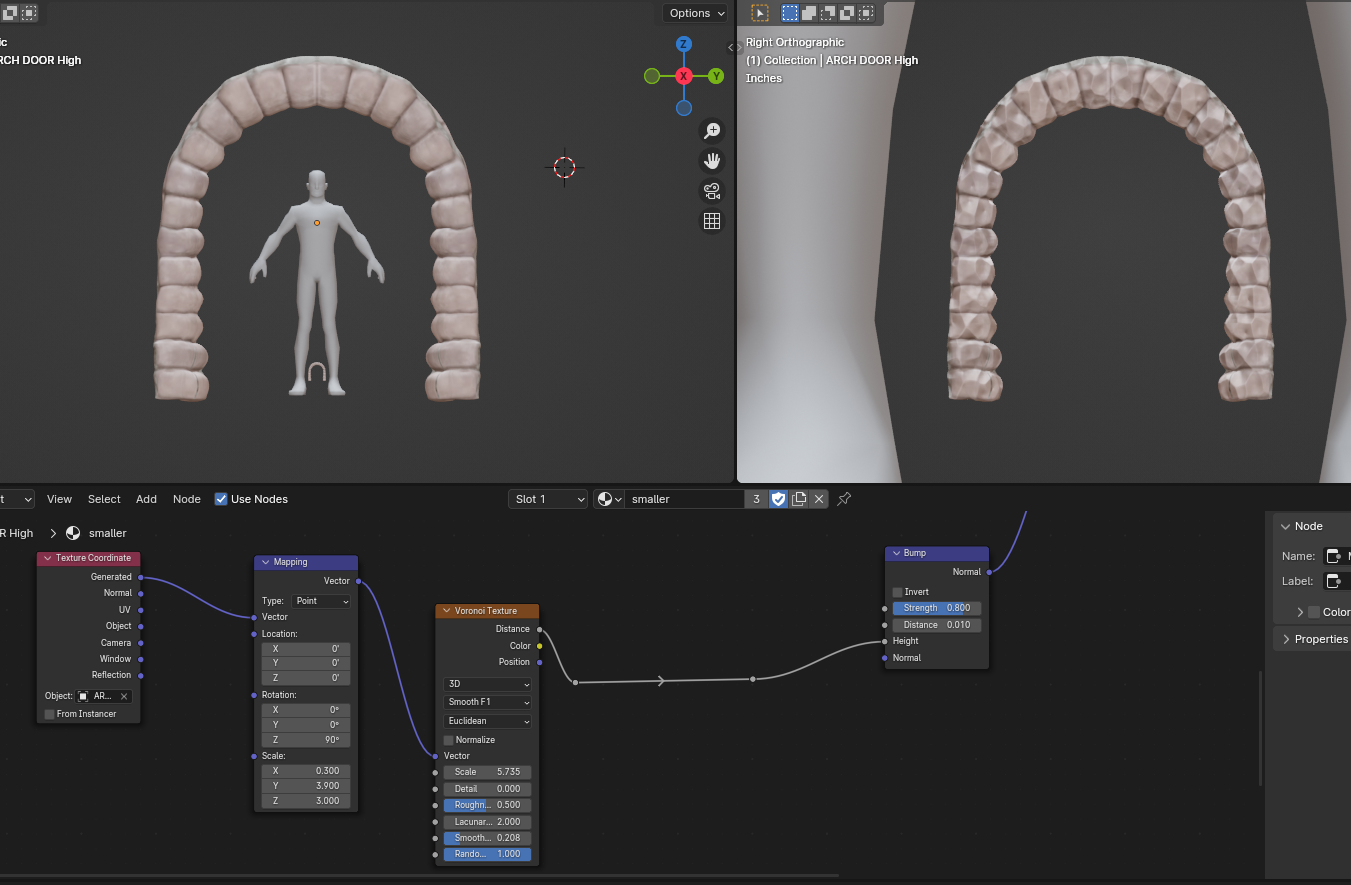Enable the Voronoi Normalize checkbox
The width and height of the screenshot is (1351, 885).
[x=449, y=740]
